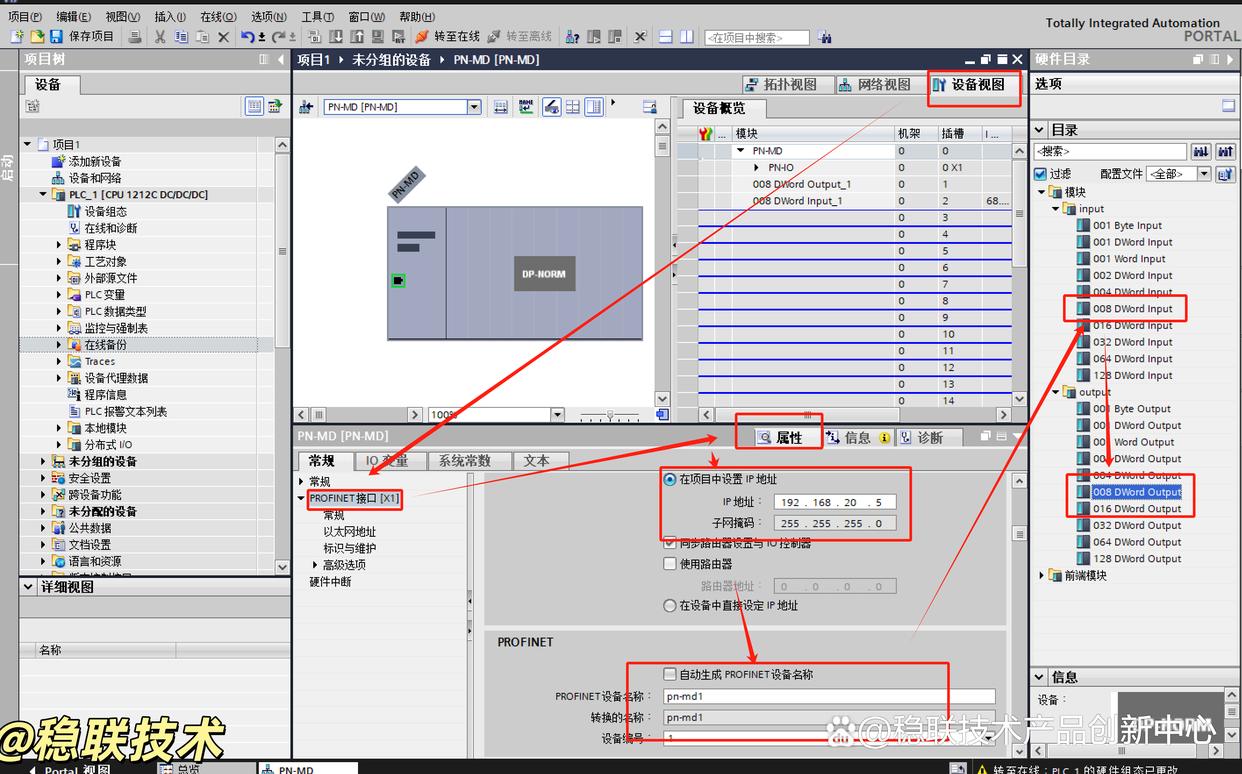Click the 添加新设备 icon in project tree

59,161
